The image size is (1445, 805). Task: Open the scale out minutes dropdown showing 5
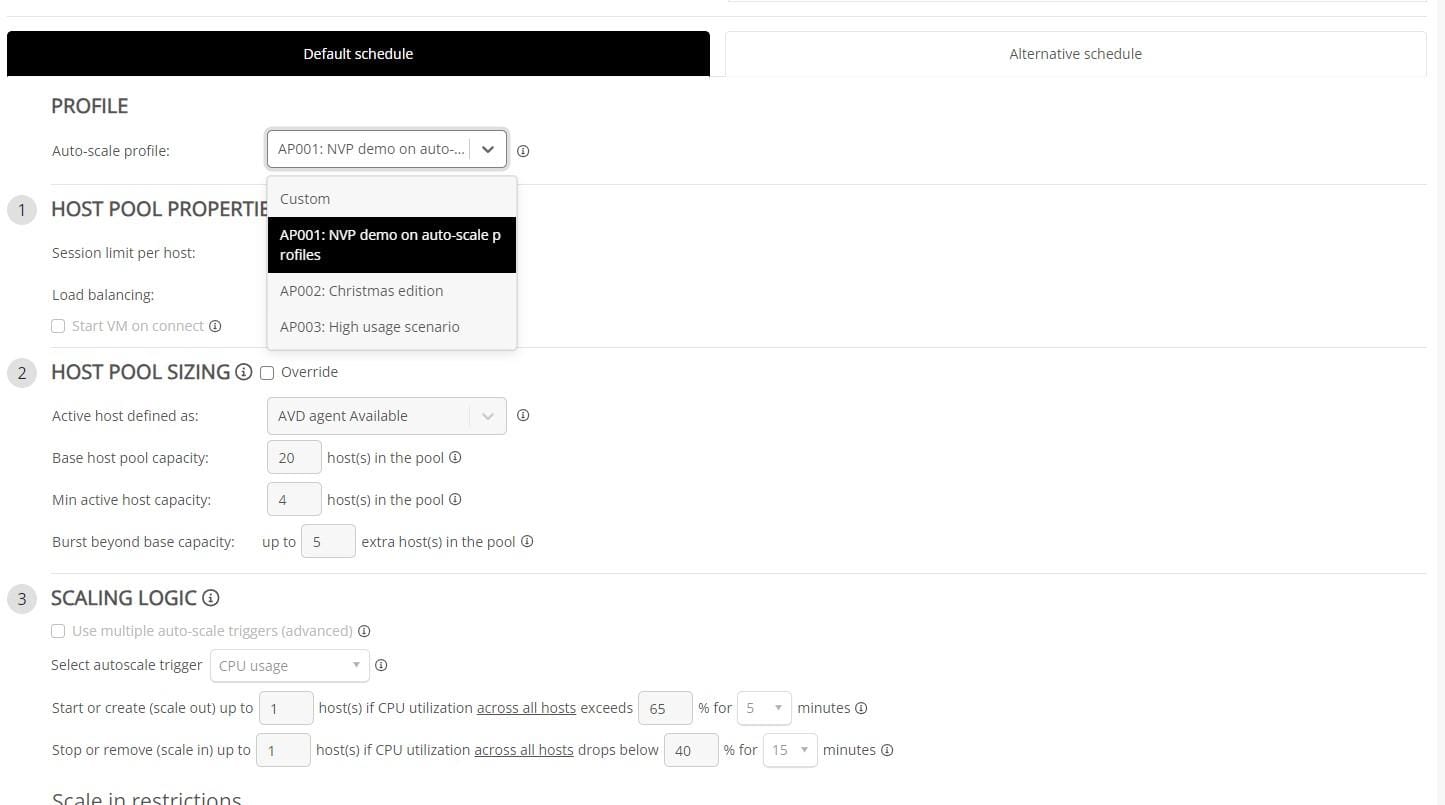point(764,708)
